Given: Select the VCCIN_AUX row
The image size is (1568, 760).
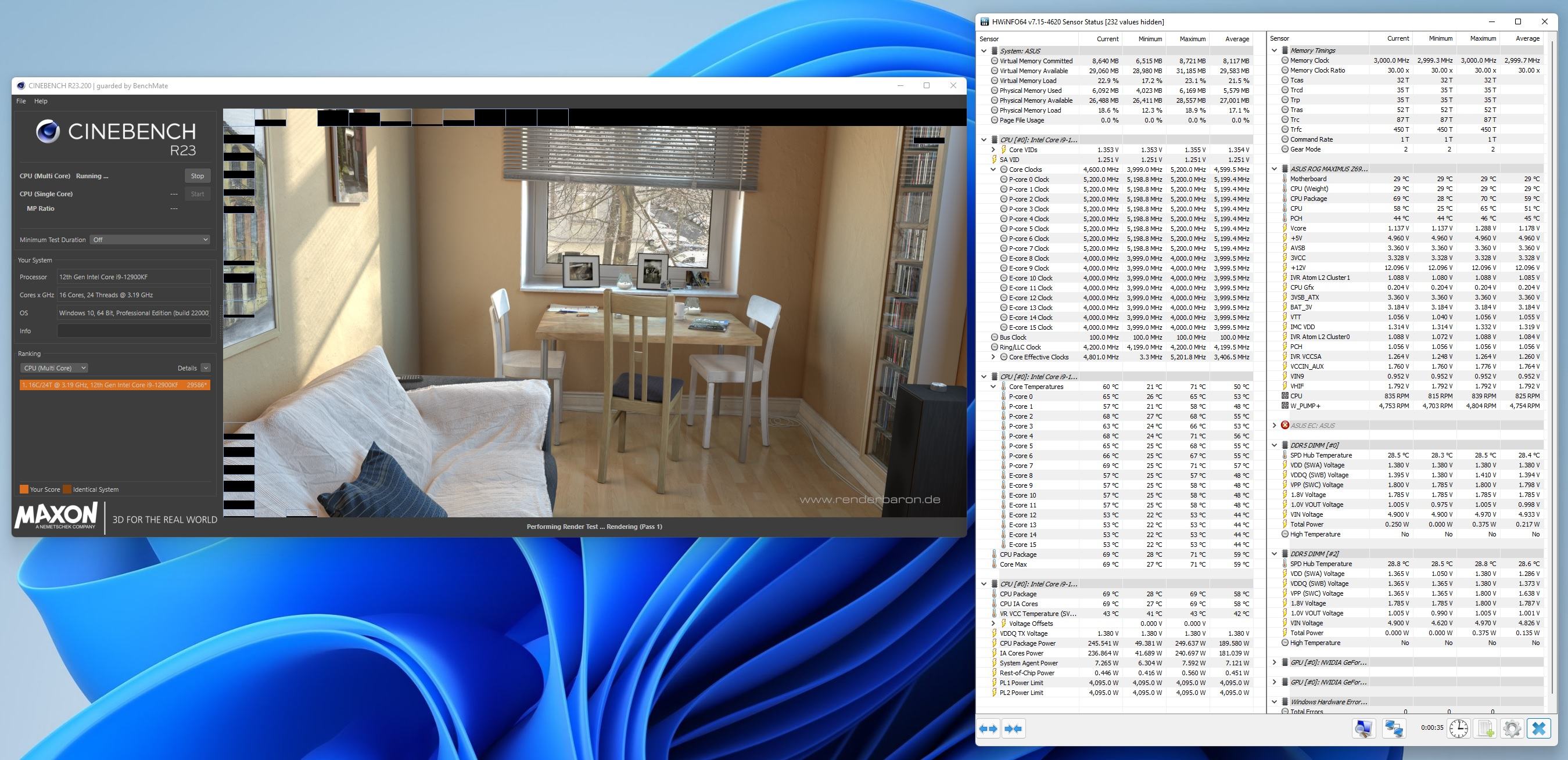Looking at the screenshot, I should coord(1406,366).
